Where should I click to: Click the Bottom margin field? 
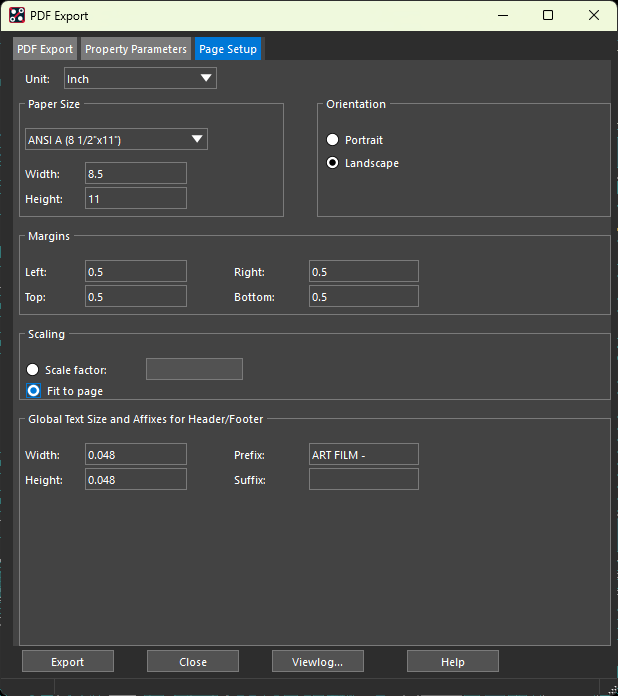(364, 297)
